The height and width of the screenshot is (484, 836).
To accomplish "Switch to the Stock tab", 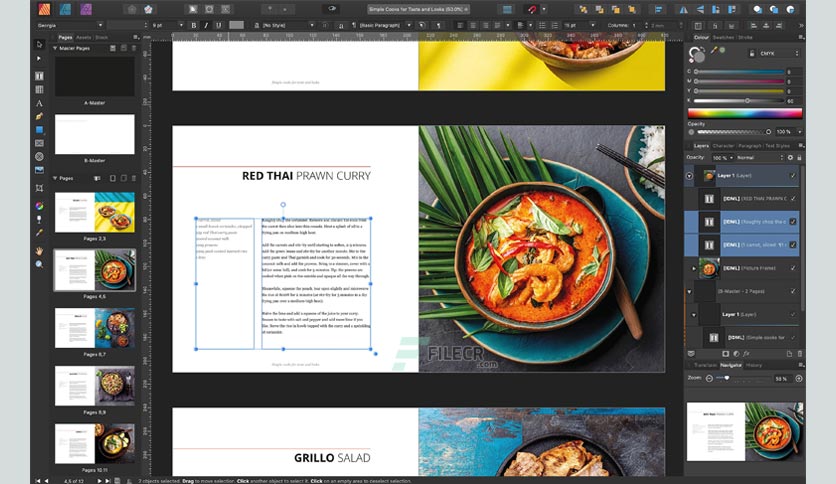I will (x=101, y=37).
